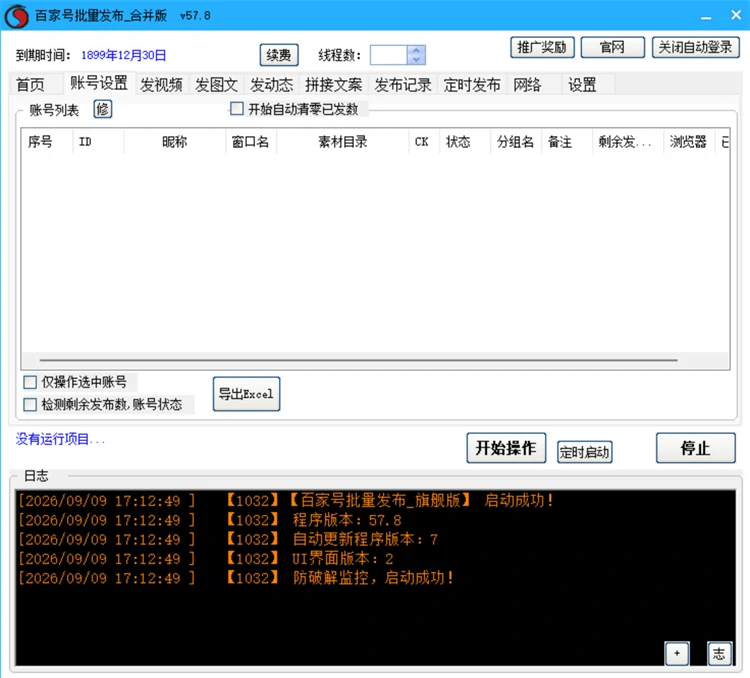The height and width of the screenshot is (678, 750).
Task: Open the 发视频 tab
Action: point(161,85)
